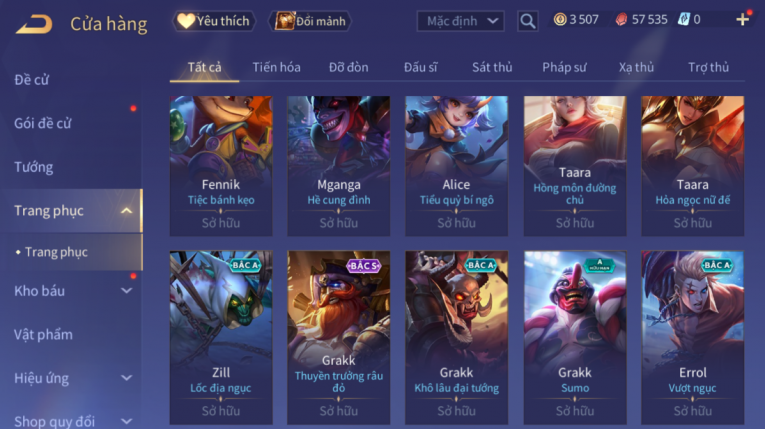Switch to the Pháp sư tab
The width and height of the screenshot is (765, 429).
(x=564, y=67)
